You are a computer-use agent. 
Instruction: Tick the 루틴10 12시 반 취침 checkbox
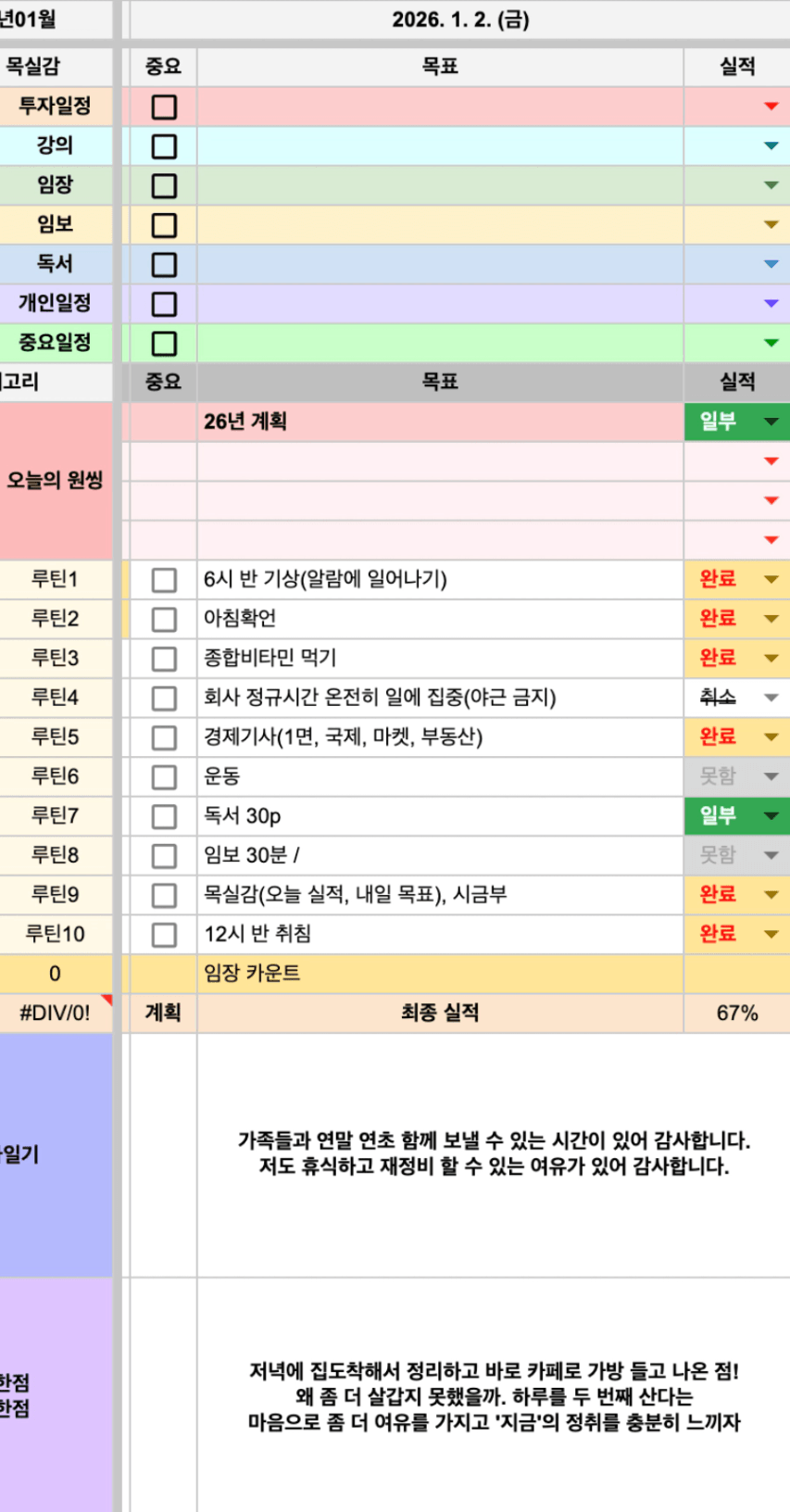click(x=164, y=934)
